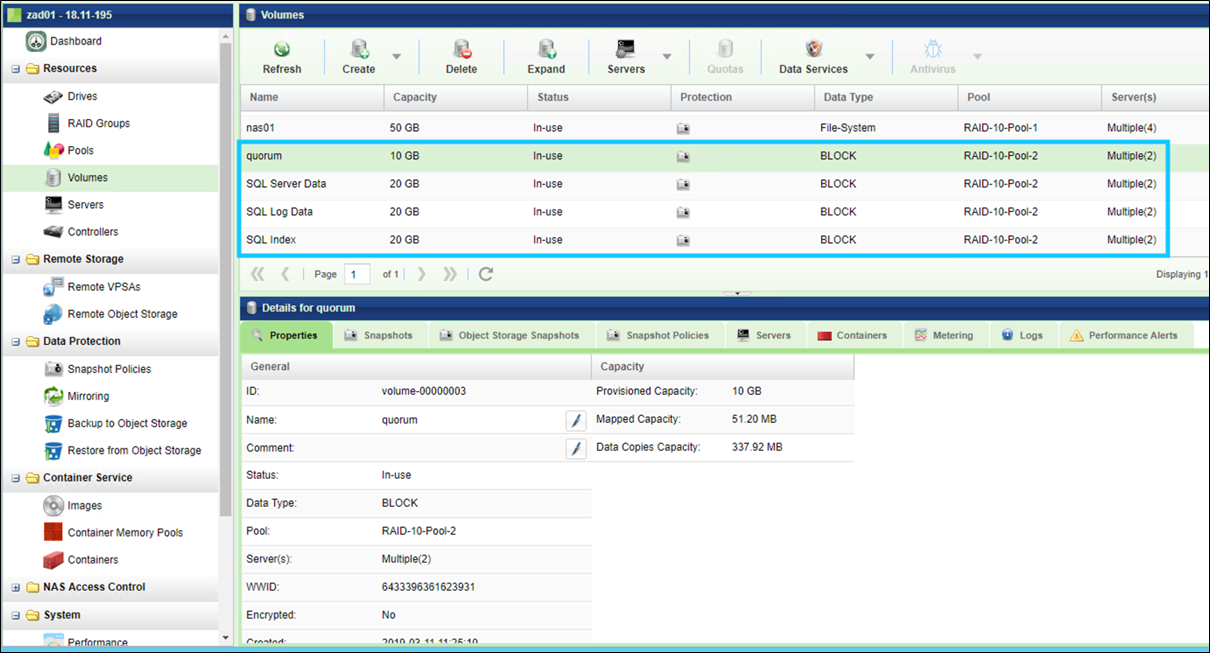
Task: Refresh the Volumes list
Action: [281, 56]
